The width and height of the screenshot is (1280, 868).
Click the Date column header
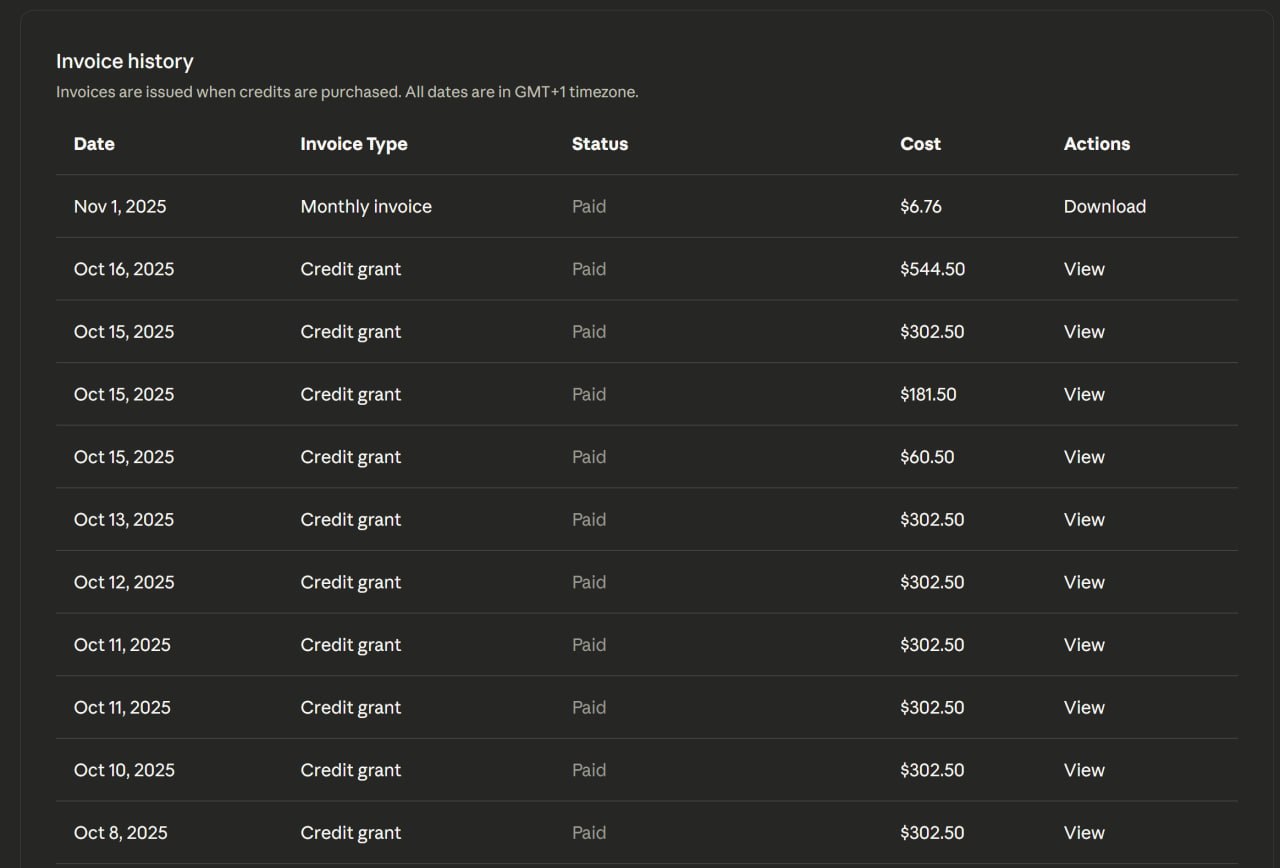pyautogui.click(x=94, y=144)
